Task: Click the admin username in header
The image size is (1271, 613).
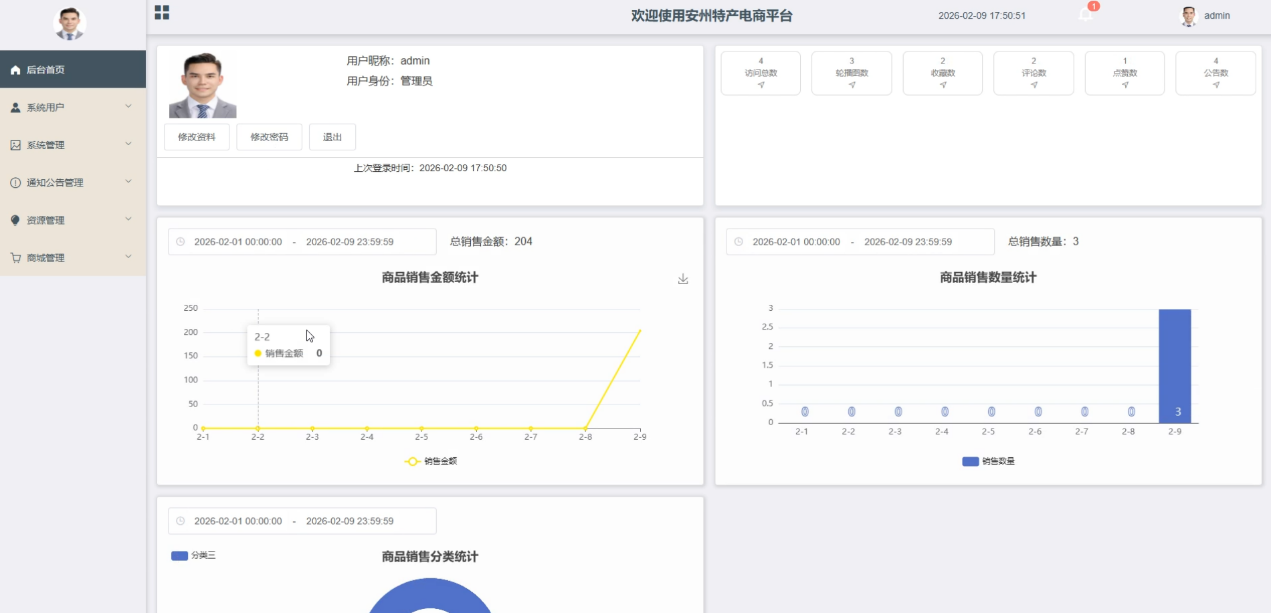Action: click(1217, 16)
